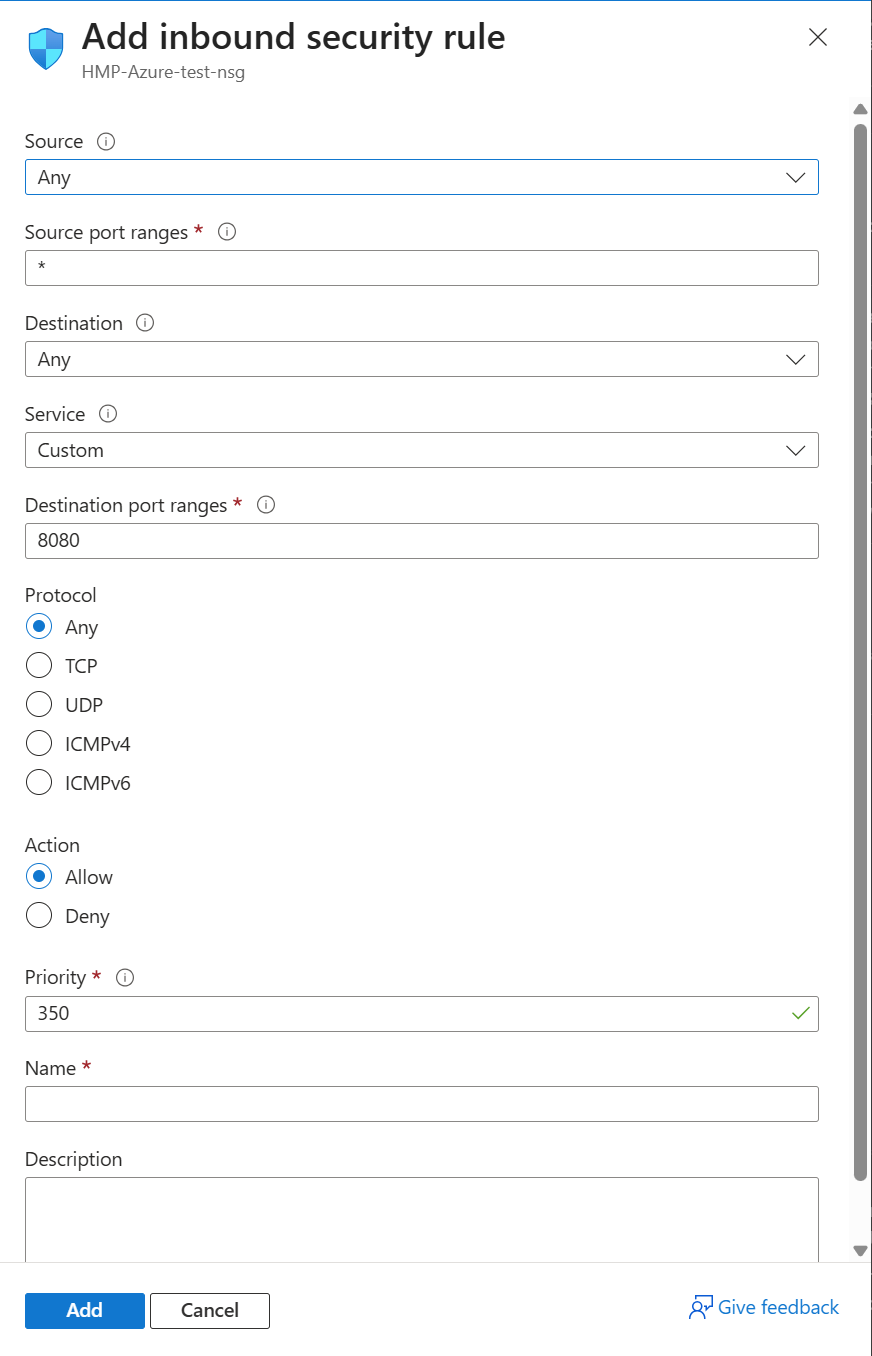
Task: Open the Destination port ranges info icon
Action: 266,505
